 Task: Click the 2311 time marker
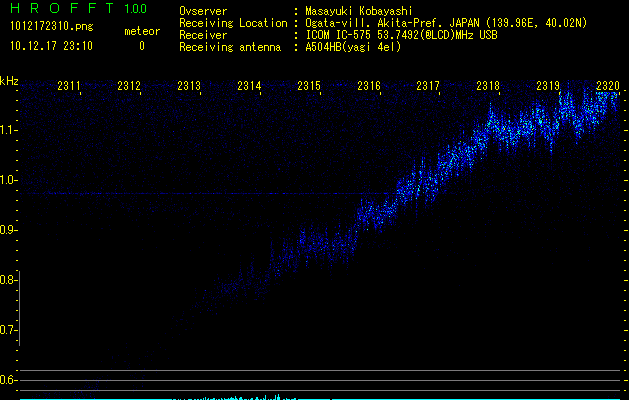click(69, 85)
